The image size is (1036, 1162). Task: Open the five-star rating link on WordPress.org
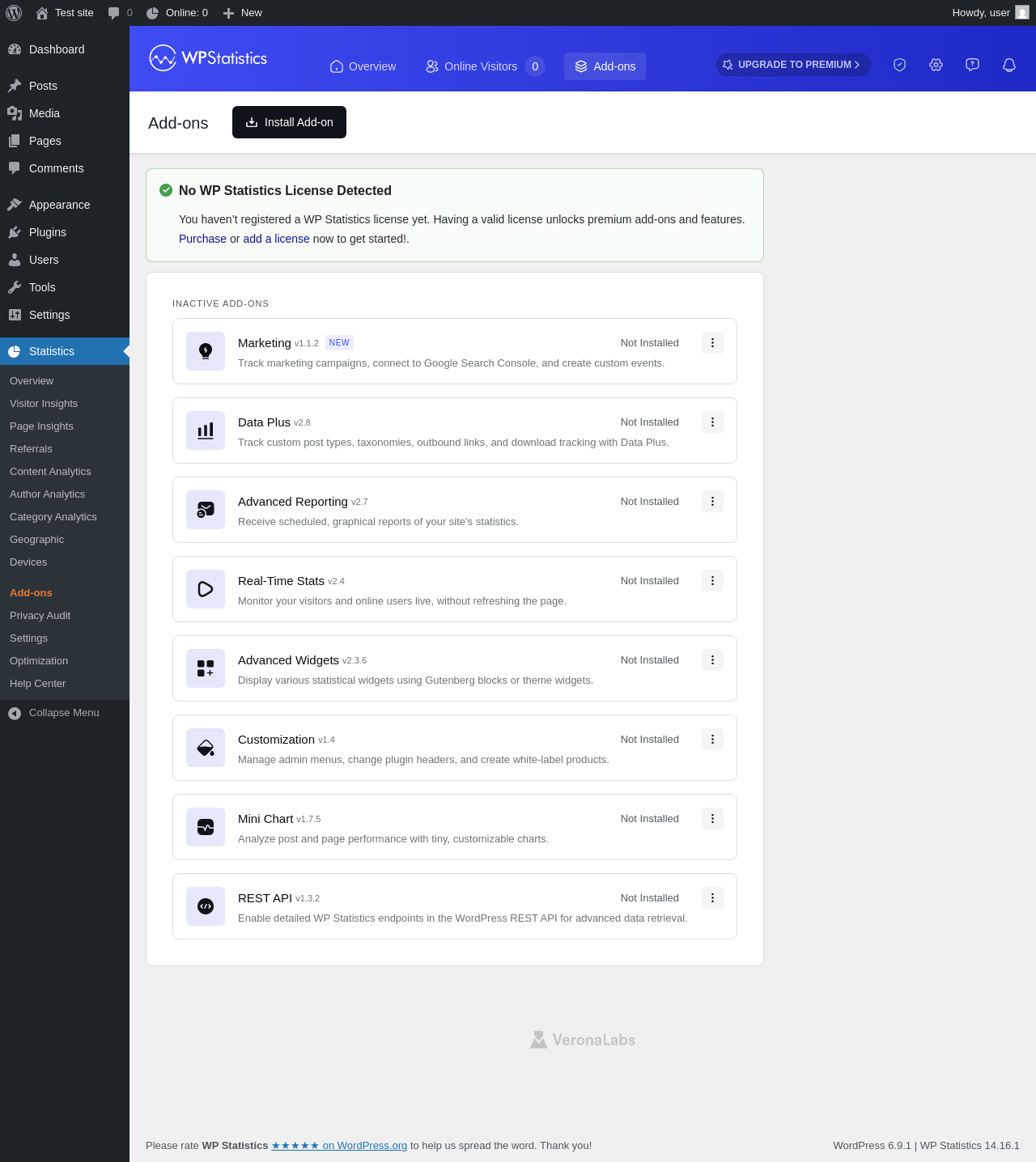(x=339, y=1146)
